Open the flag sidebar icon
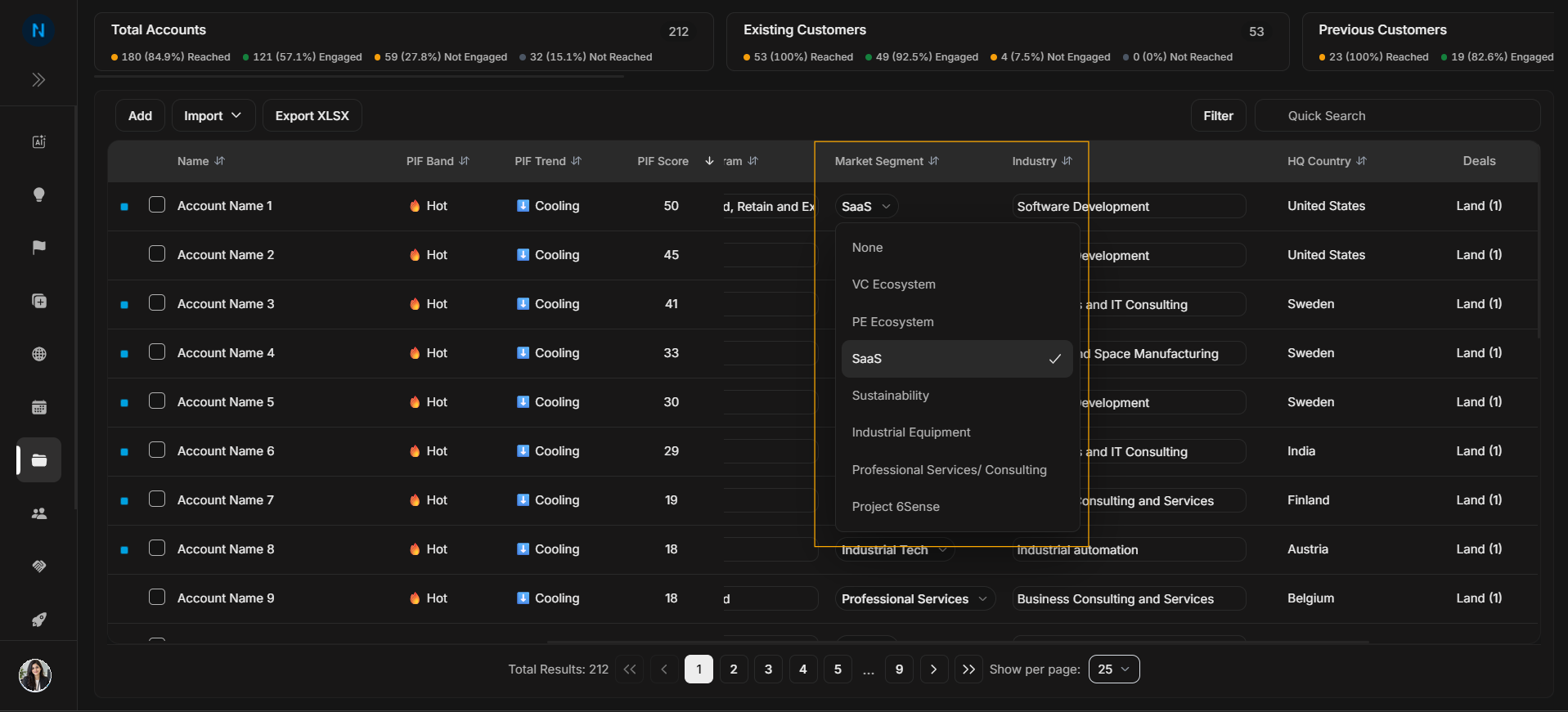This screenshot has width=1568, height=712. click(38, 248)
